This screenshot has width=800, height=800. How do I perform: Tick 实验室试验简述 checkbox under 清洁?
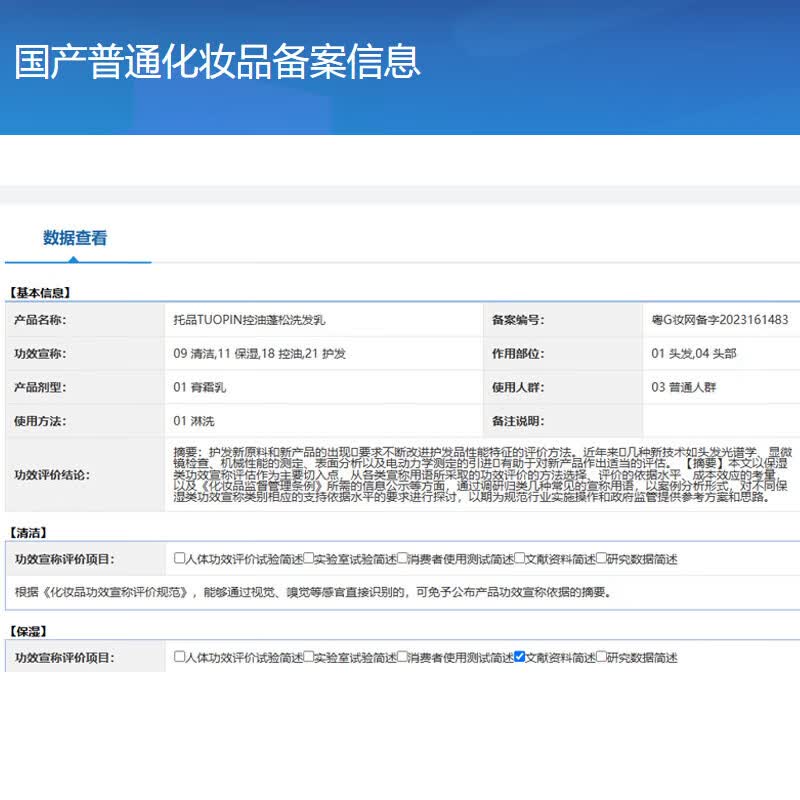[309, 558]
